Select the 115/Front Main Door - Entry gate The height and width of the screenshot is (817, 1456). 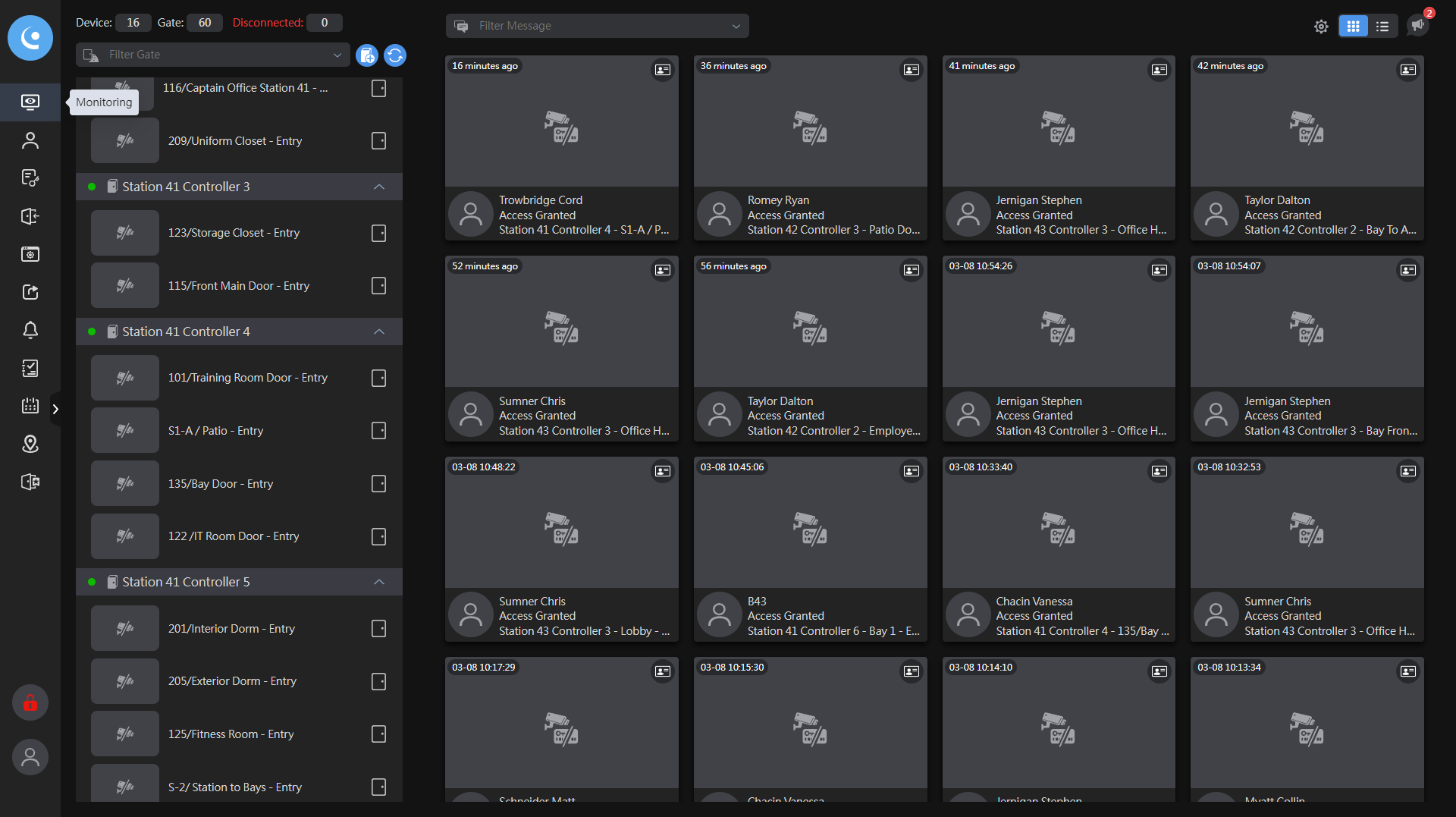[x=238, y=286]
